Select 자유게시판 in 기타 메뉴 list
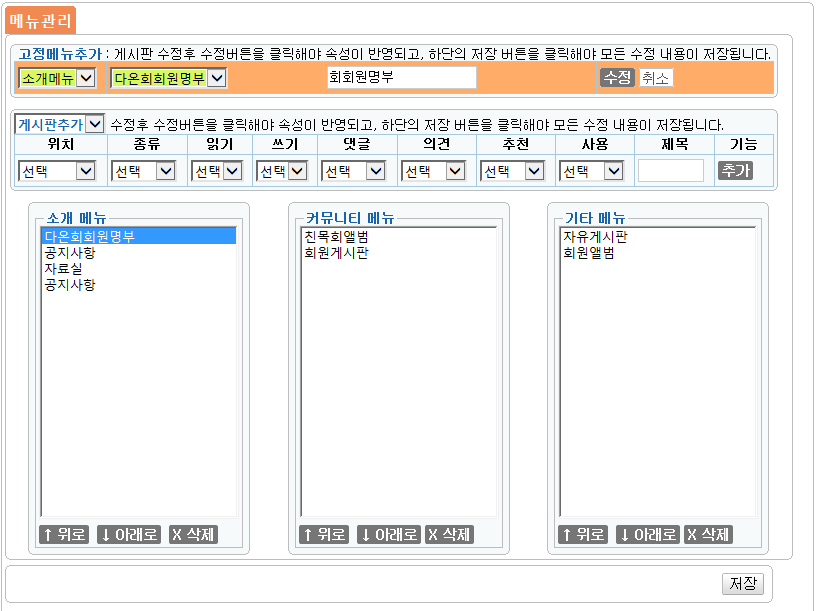816x611 pixels. 595,237
